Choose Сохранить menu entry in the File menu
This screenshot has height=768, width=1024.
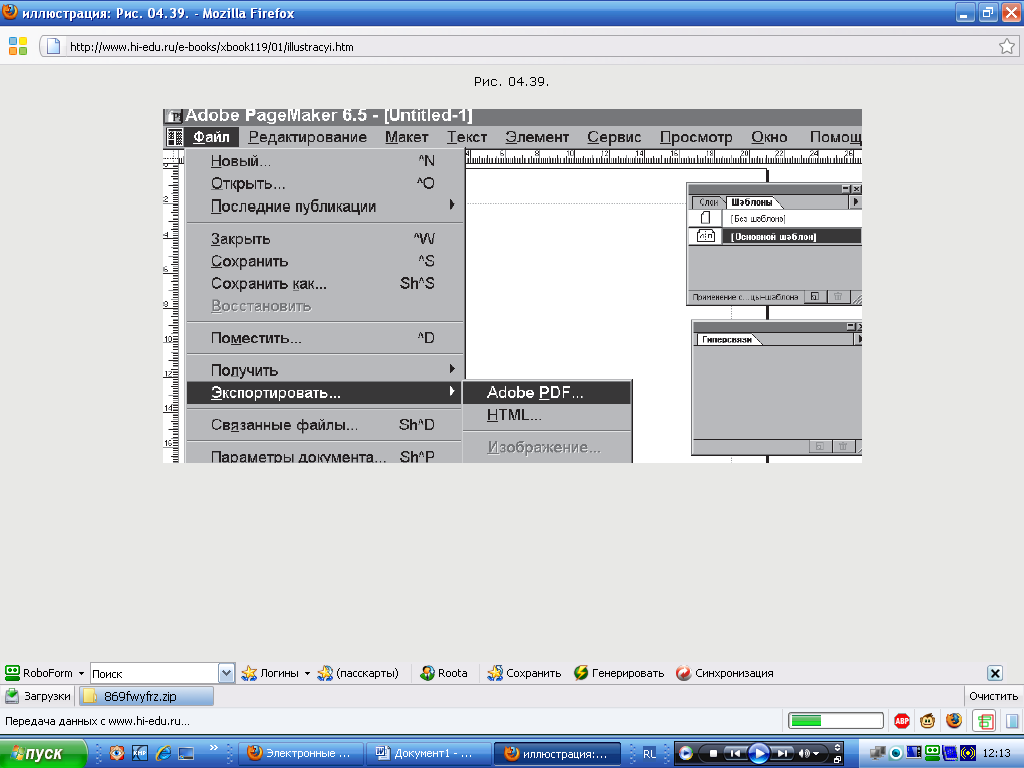tap(325, 261)
